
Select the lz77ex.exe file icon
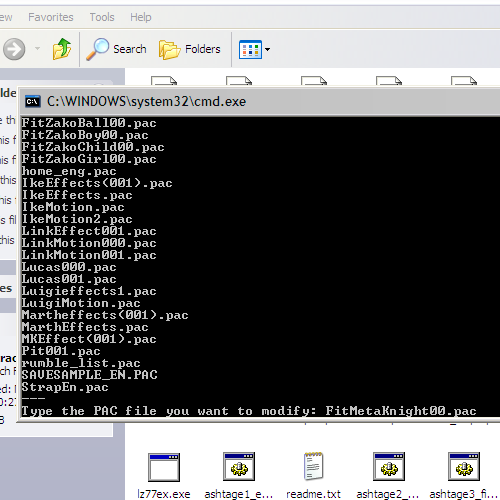tap(164, 467)
